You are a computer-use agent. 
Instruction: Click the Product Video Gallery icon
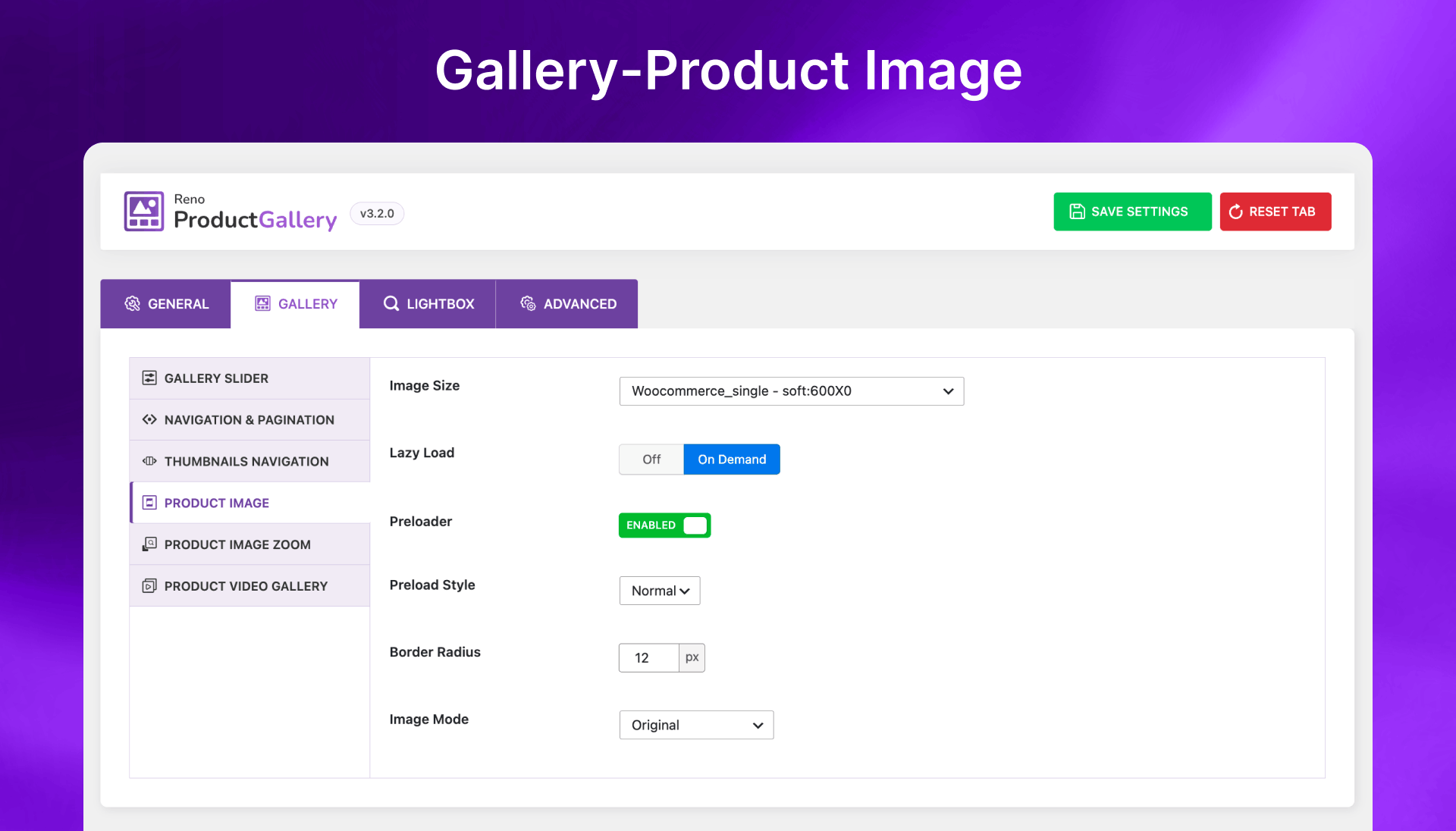tap(149, 586)
